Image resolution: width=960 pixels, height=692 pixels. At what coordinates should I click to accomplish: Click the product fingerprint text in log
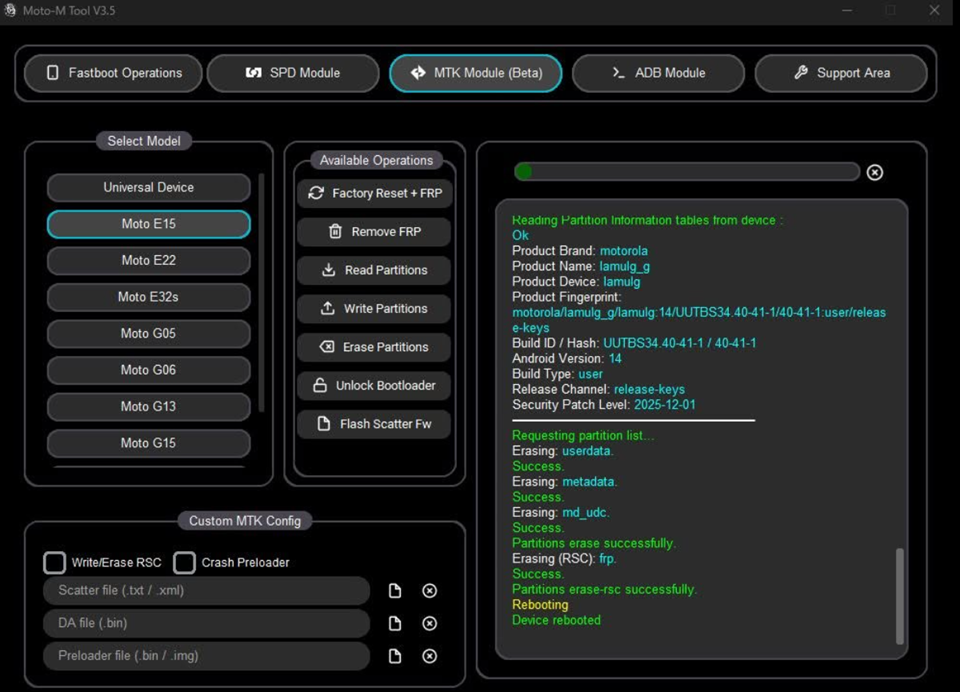(699, 320)
